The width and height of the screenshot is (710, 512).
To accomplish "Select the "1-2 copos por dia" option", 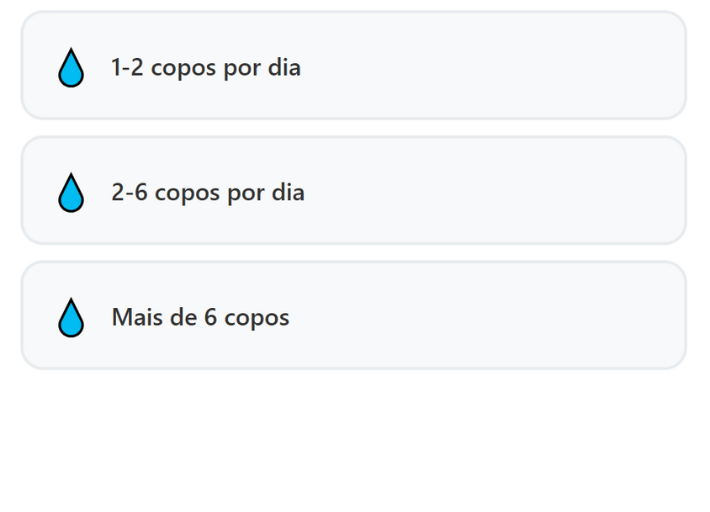I will click(x=353, y=66).
